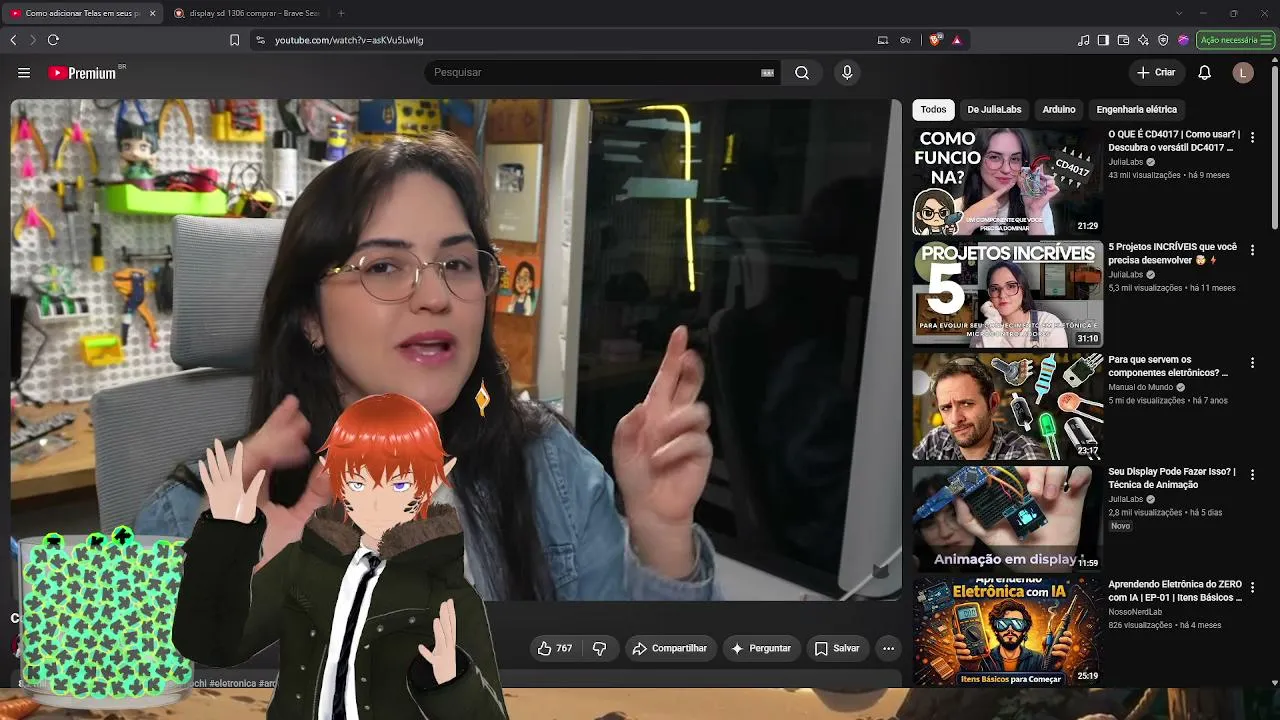Screen dimensions: 1280x720
Task: Open the media control music note
Action: 1084,40
